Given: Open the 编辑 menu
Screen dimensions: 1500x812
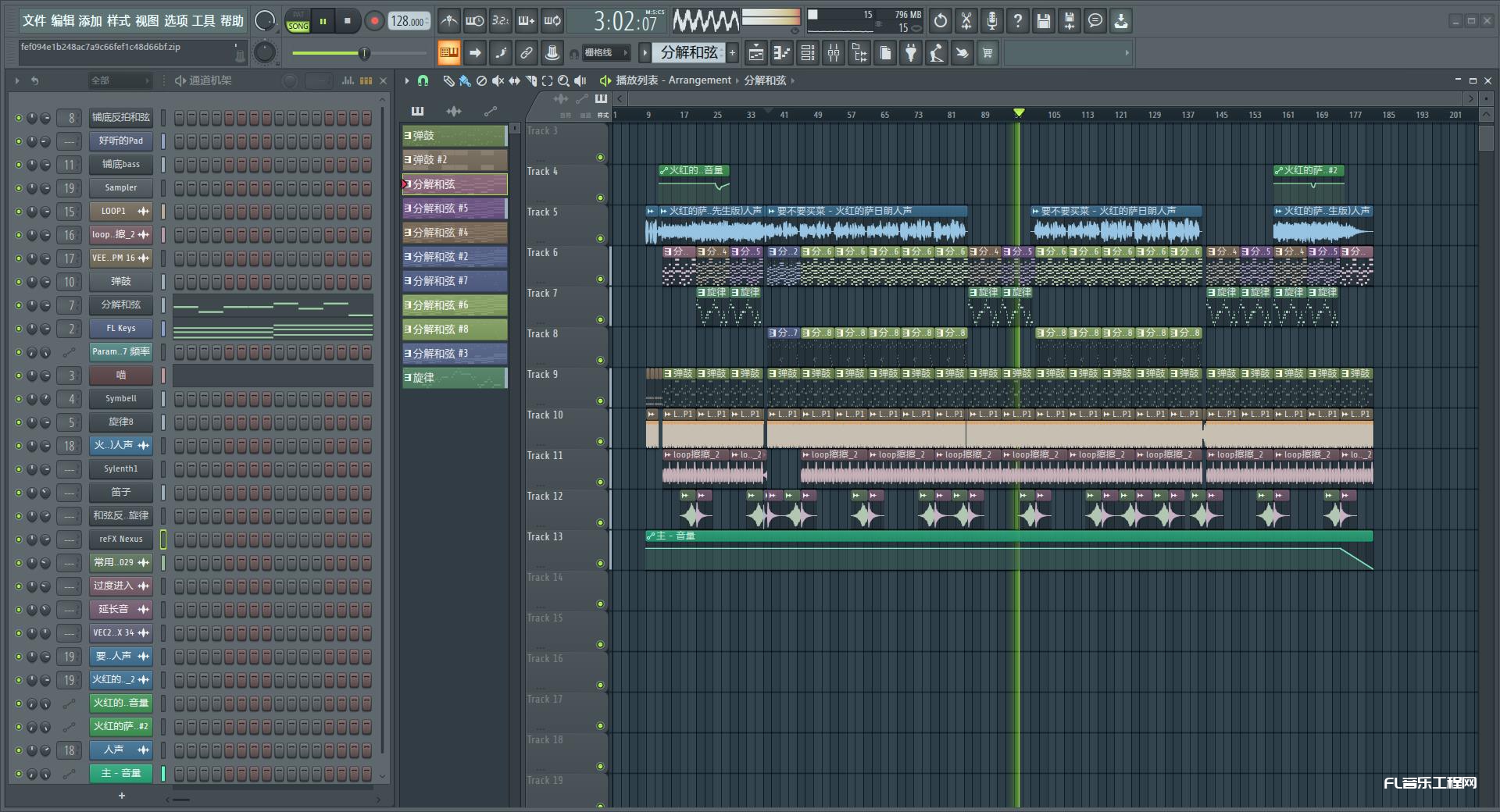Looking at the screenshot, I should pyautogui.click(x=62, y=21).
